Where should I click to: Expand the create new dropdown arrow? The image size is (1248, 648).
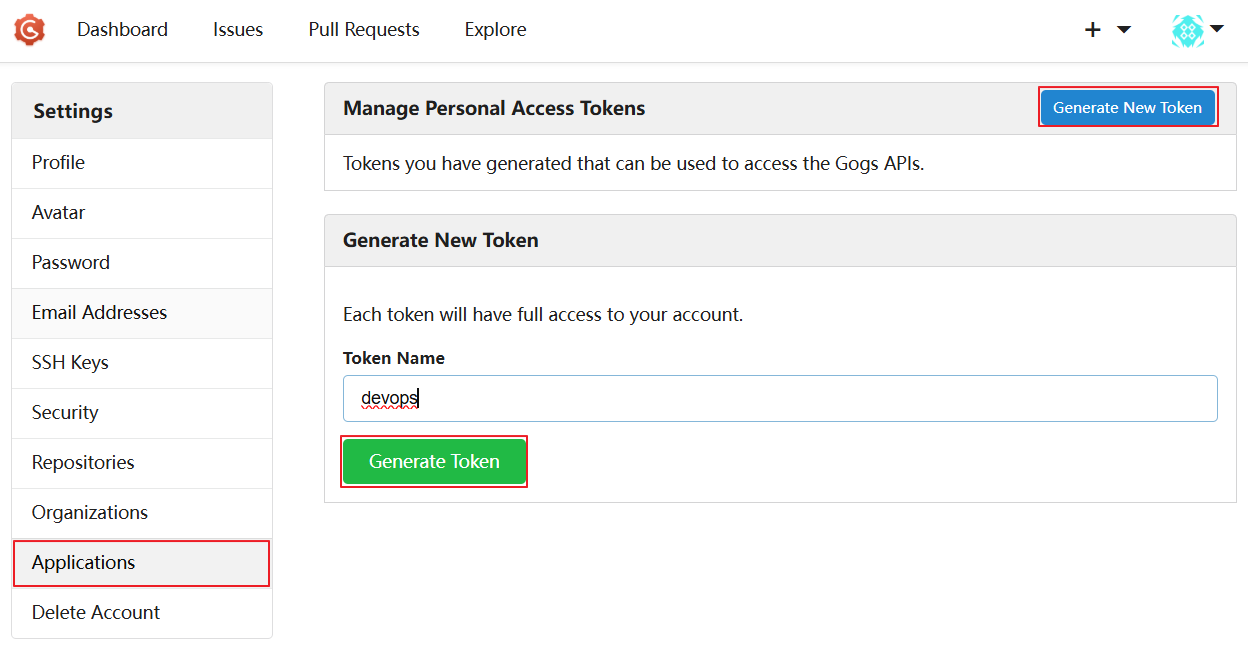[1124, 30]
